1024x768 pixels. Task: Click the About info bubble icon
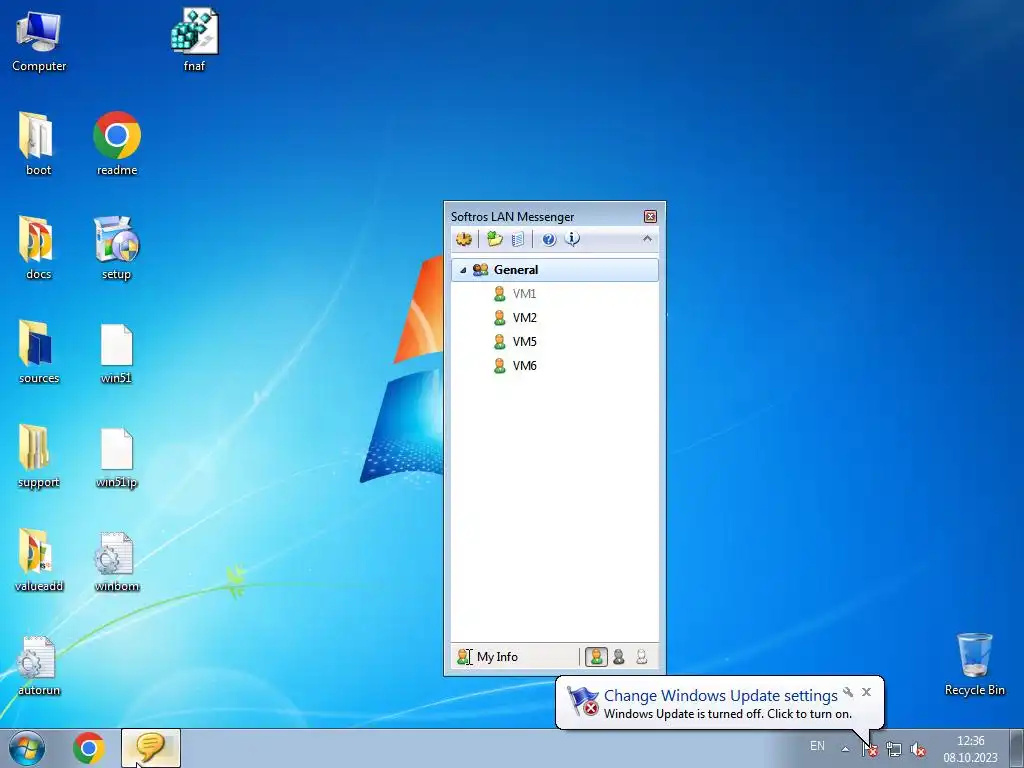(572, 239)
